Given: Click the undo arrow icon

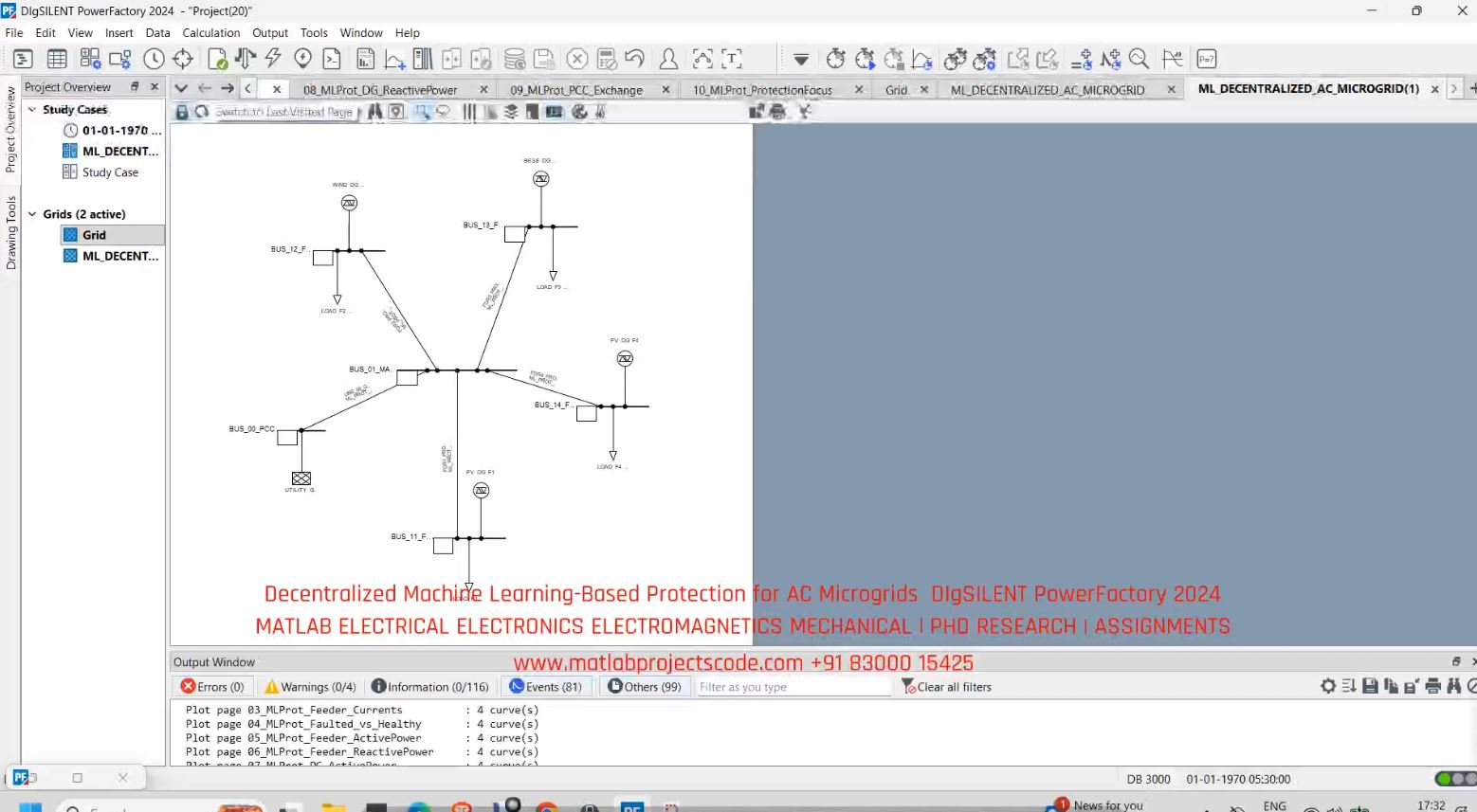Looking at the screenshot, I should tap(634, 59).
